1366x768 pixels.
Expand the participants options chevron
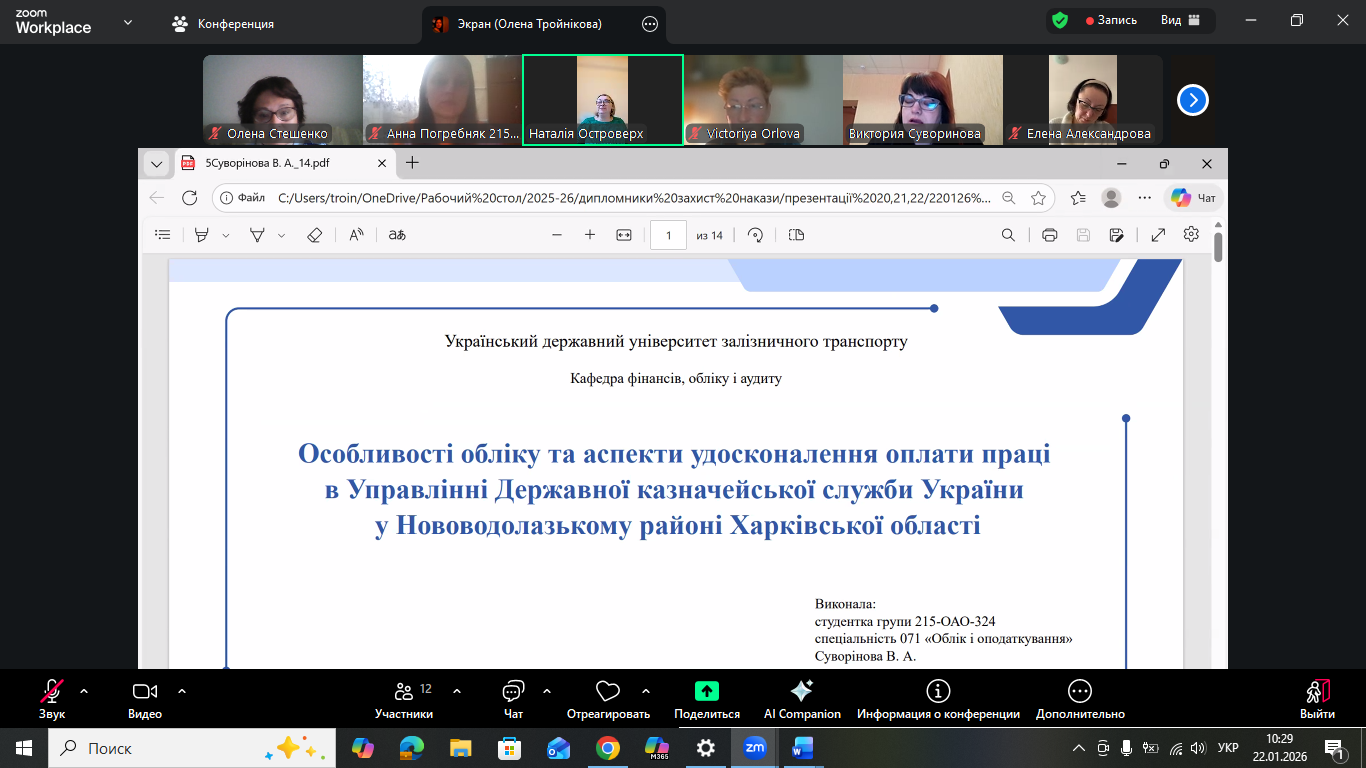(457, 690)
